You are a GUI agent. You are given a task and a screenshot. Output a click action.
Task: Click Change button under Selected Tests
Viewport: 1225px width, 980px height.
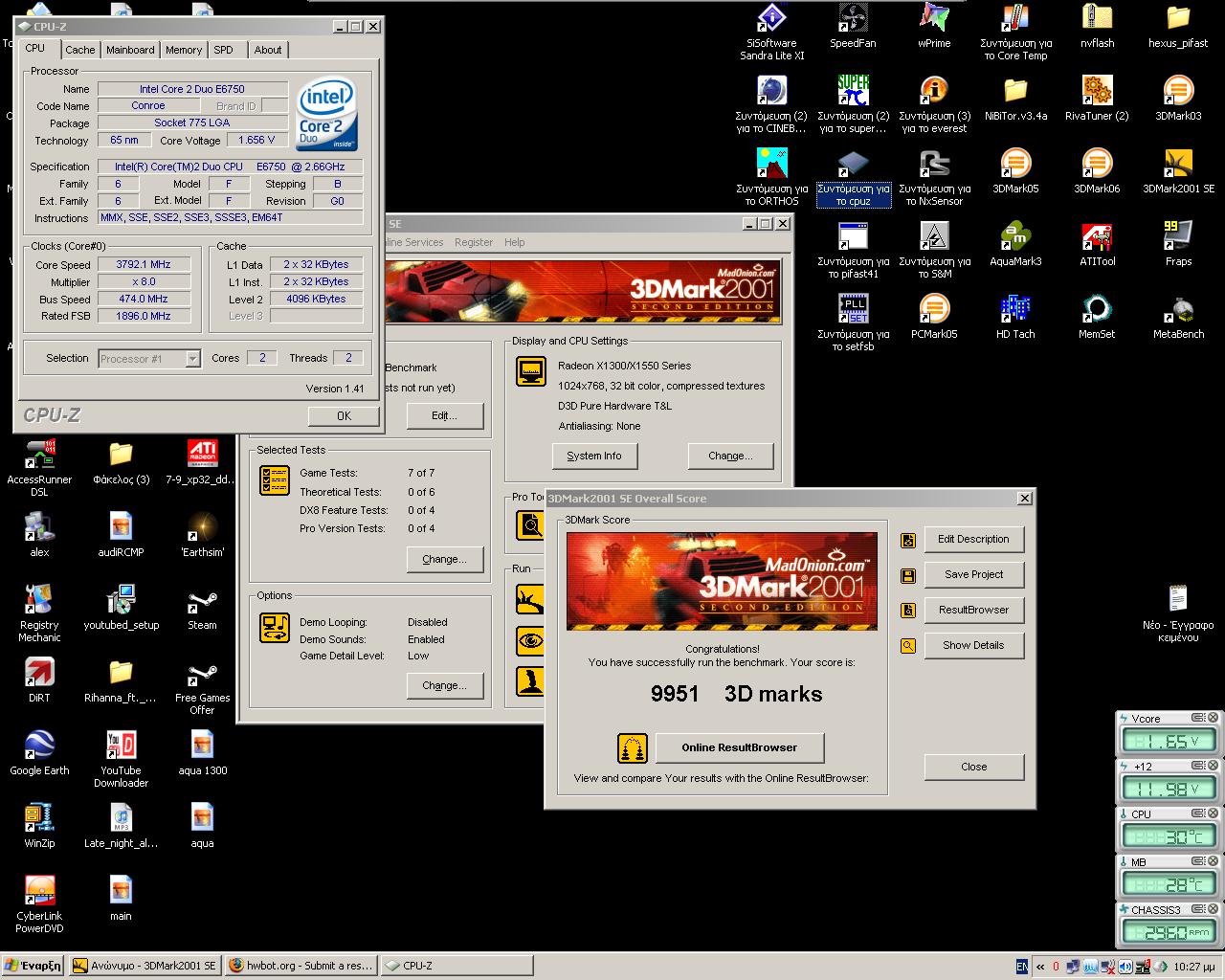(445, 559)
